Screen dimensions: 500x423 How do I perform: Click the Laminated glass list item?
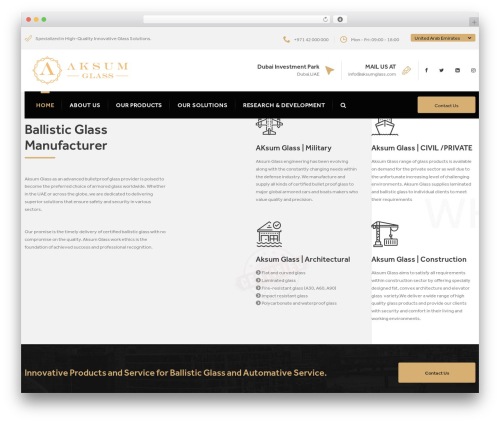276,280
